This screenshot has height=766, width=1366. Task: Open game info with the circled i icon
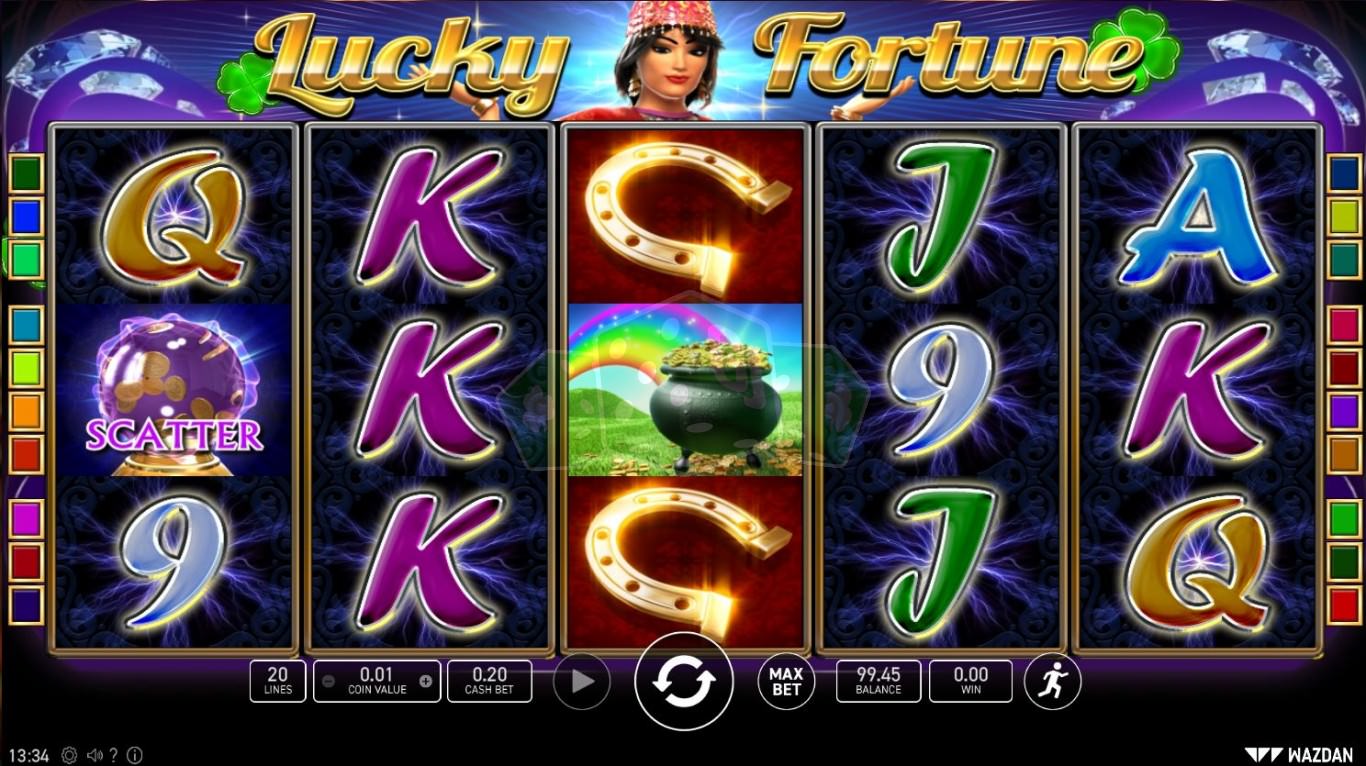click(135, 755)
